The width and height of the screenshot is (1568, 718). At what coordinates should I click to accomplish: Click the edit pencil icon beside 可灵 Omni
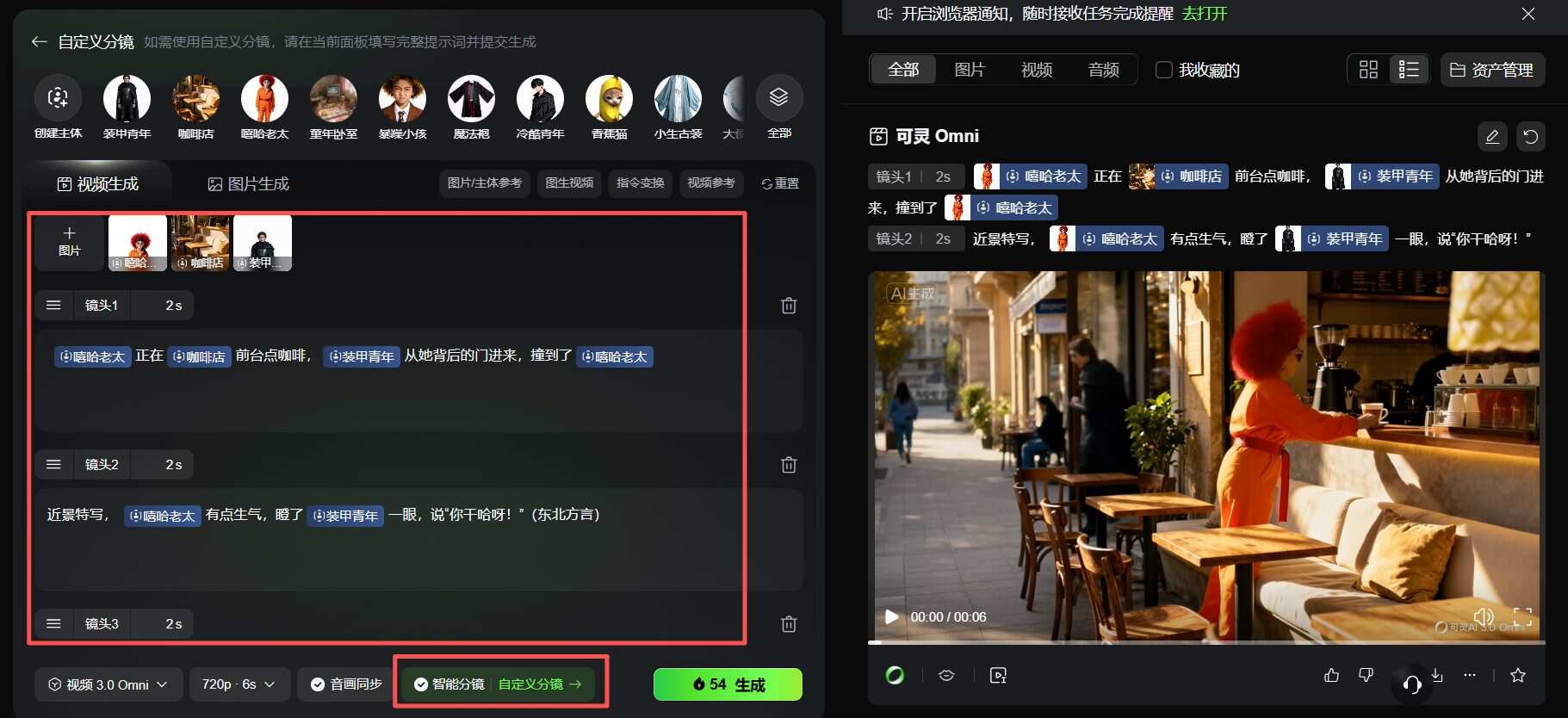tap(1492, 136)
